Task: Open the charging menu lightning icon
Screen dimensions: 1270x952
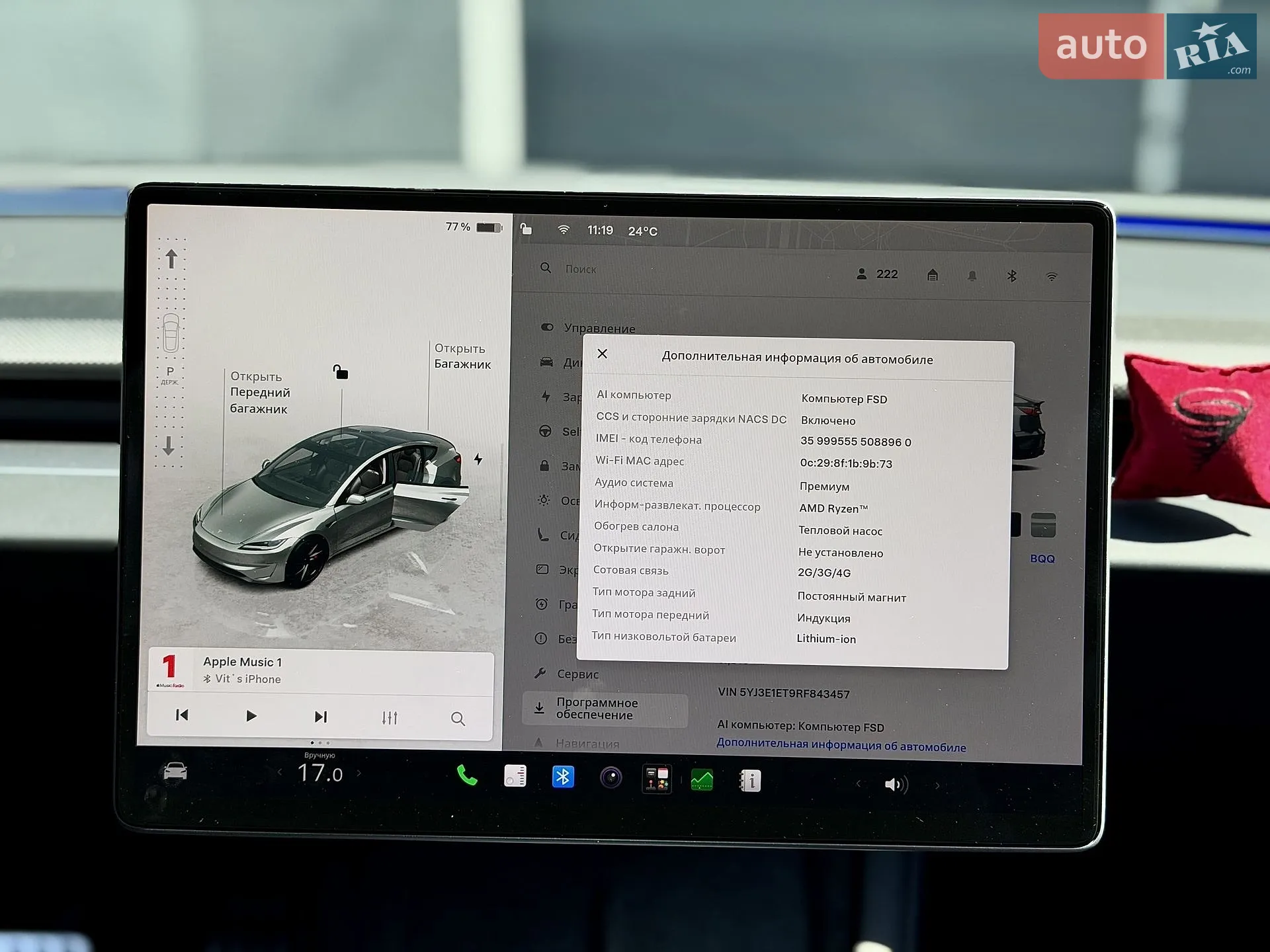Action: [546, 396]
